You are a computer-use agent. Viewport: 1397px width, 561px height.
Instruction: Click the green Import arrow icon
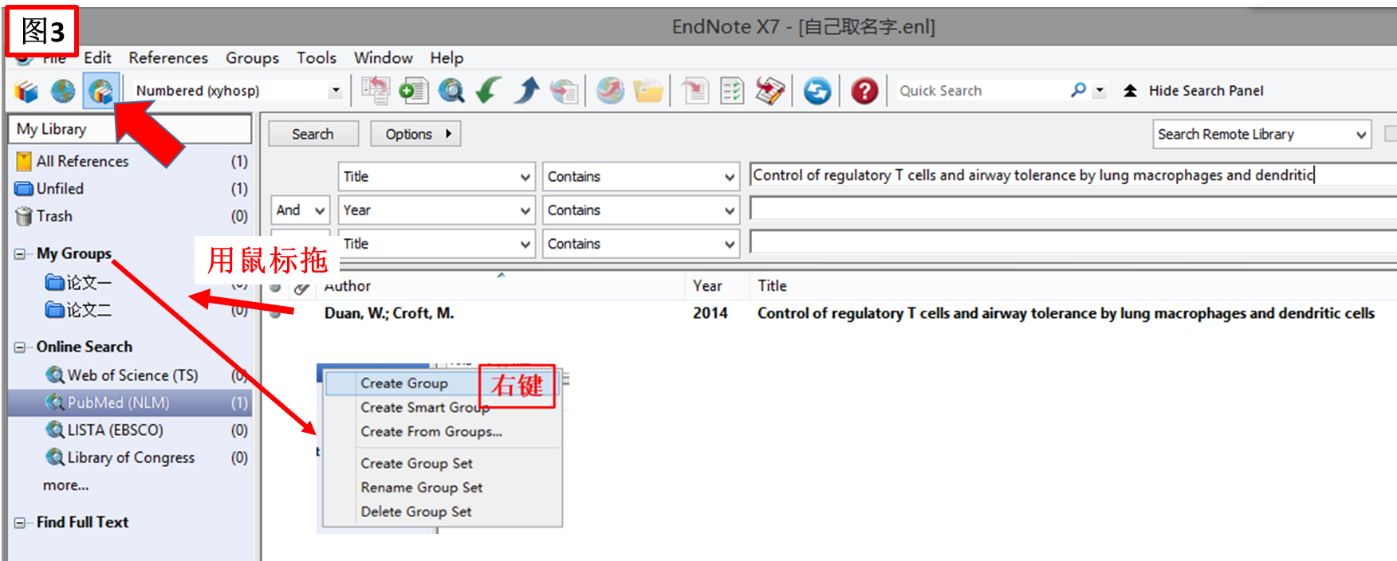(x=488, y=91)
